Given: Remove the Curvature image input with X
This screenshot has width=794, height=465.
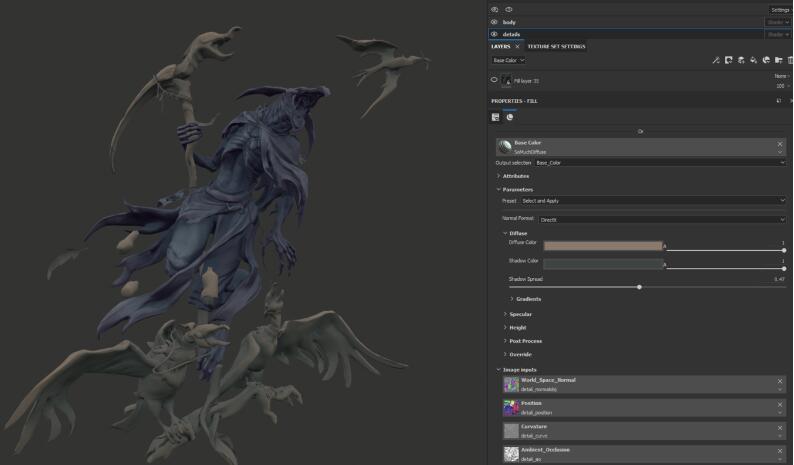Looking at the screenshot, I should (780, 426).
